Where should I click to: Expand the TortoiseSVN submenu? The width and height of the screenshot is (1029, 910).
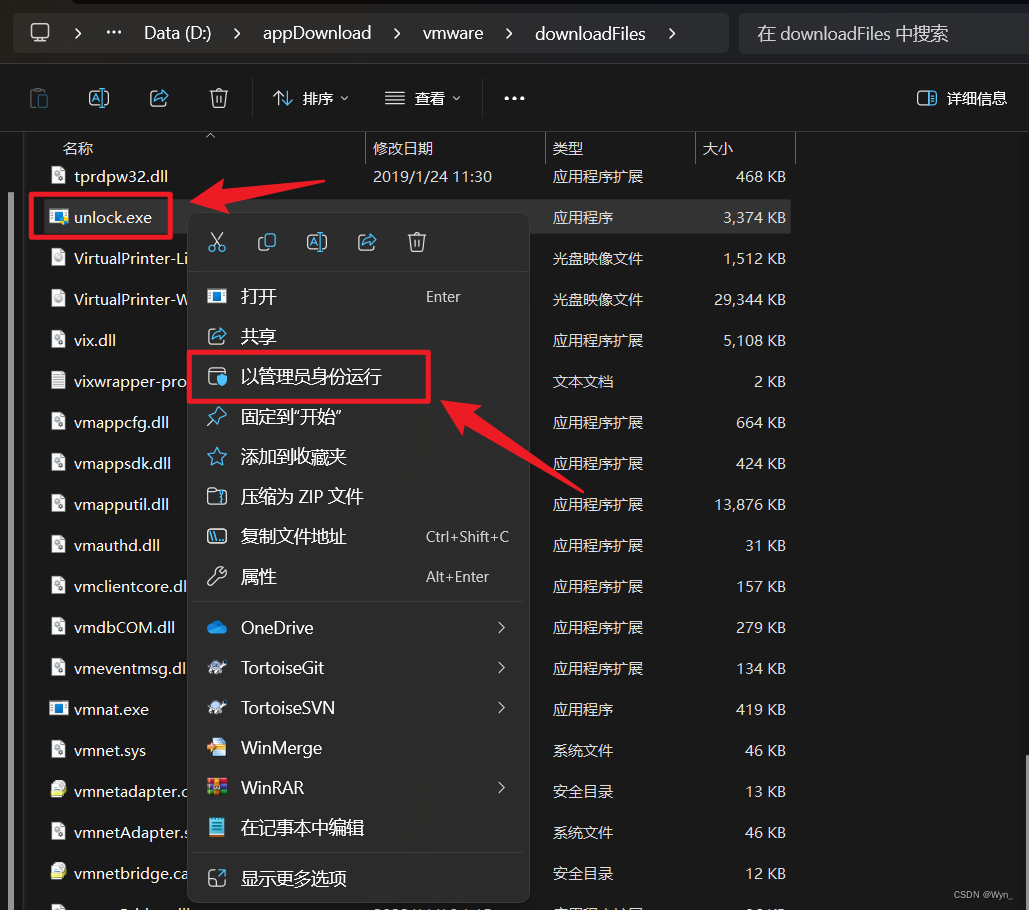tap(501, 708)
